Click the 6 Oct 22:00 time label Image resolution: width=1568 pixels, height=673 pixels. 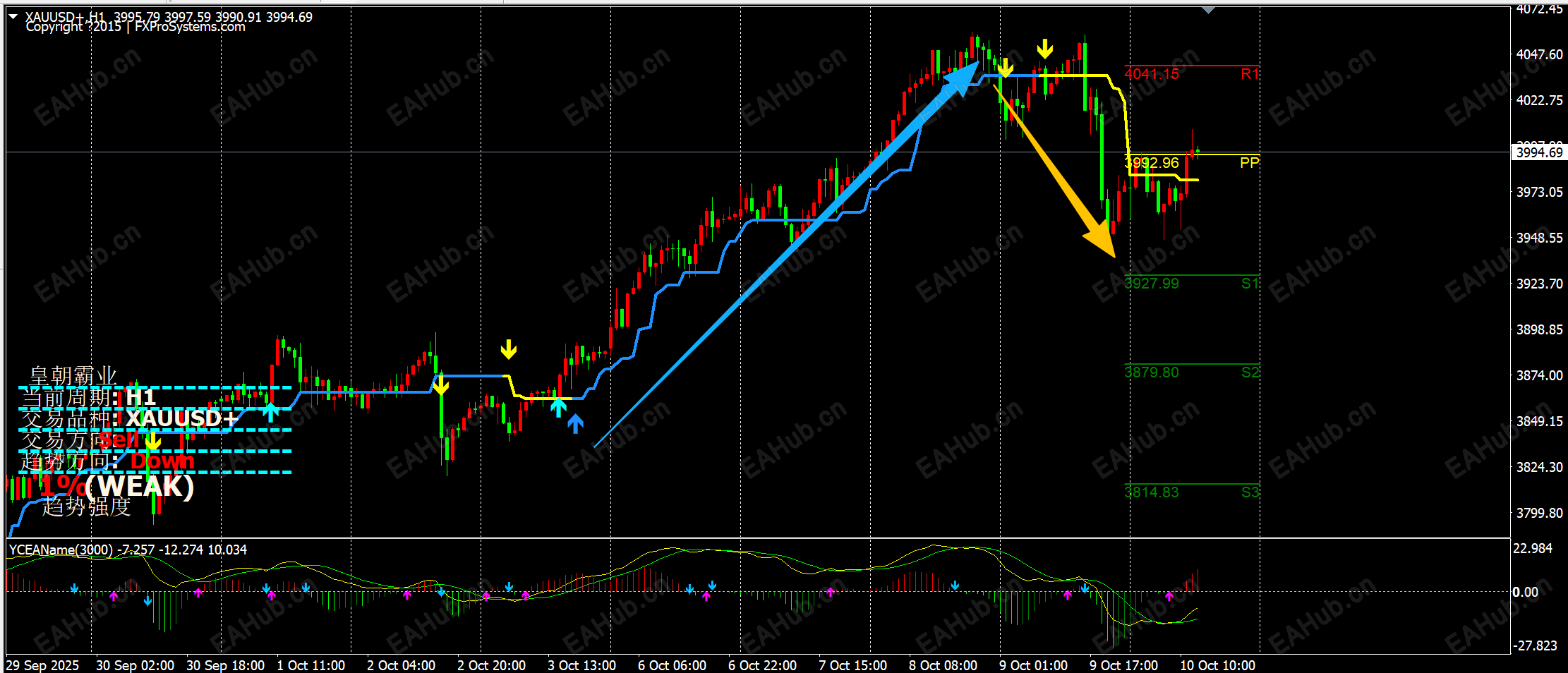pos(763,665)
